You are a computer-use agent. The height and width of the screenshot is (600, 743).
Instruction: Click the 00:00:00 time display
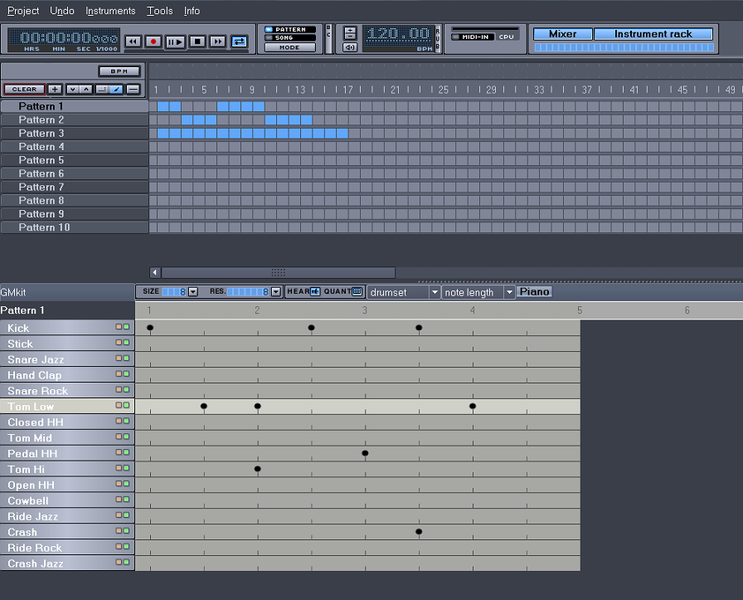(64, 40)
